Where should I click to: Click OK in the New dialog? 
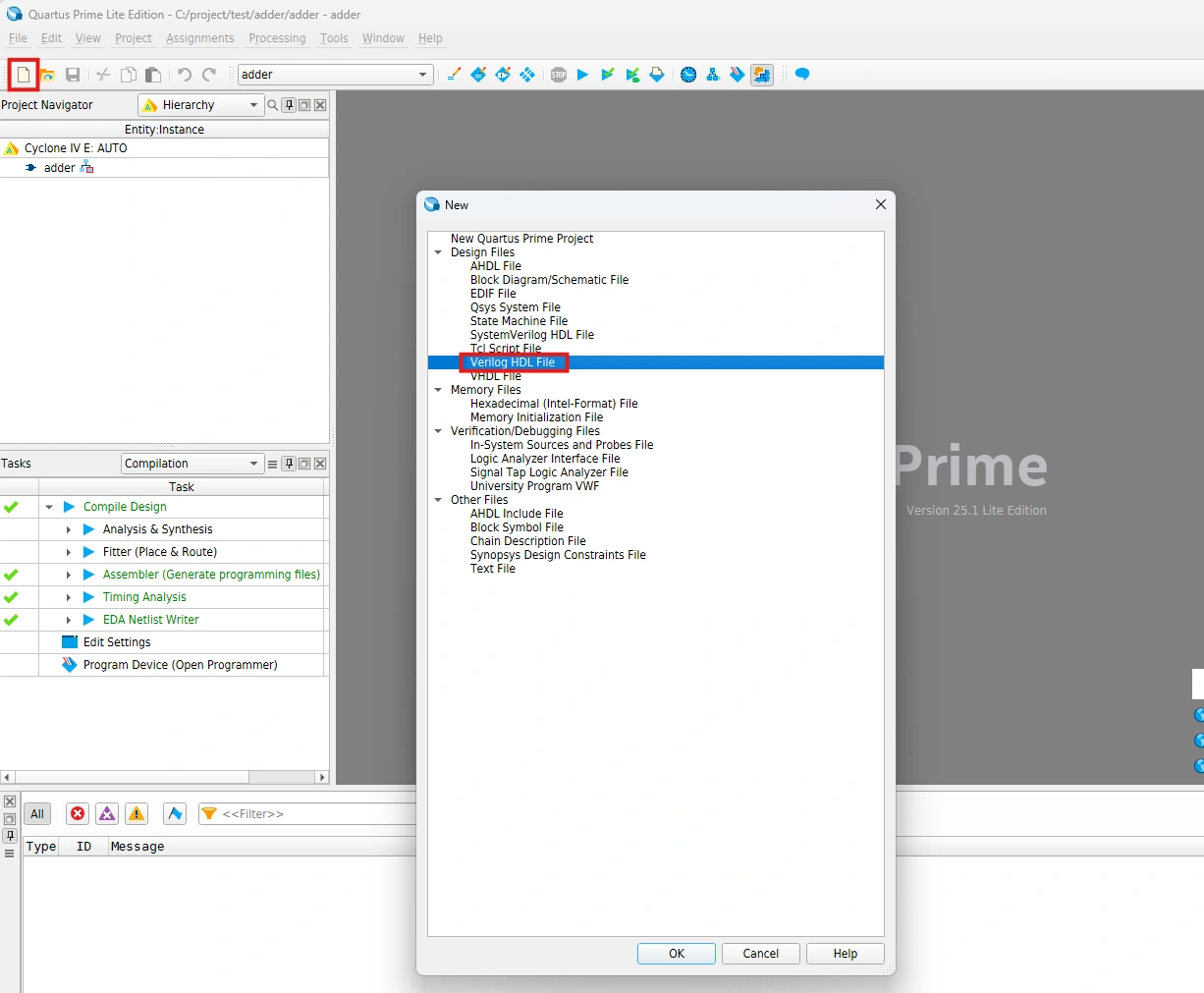coord(676,954)
